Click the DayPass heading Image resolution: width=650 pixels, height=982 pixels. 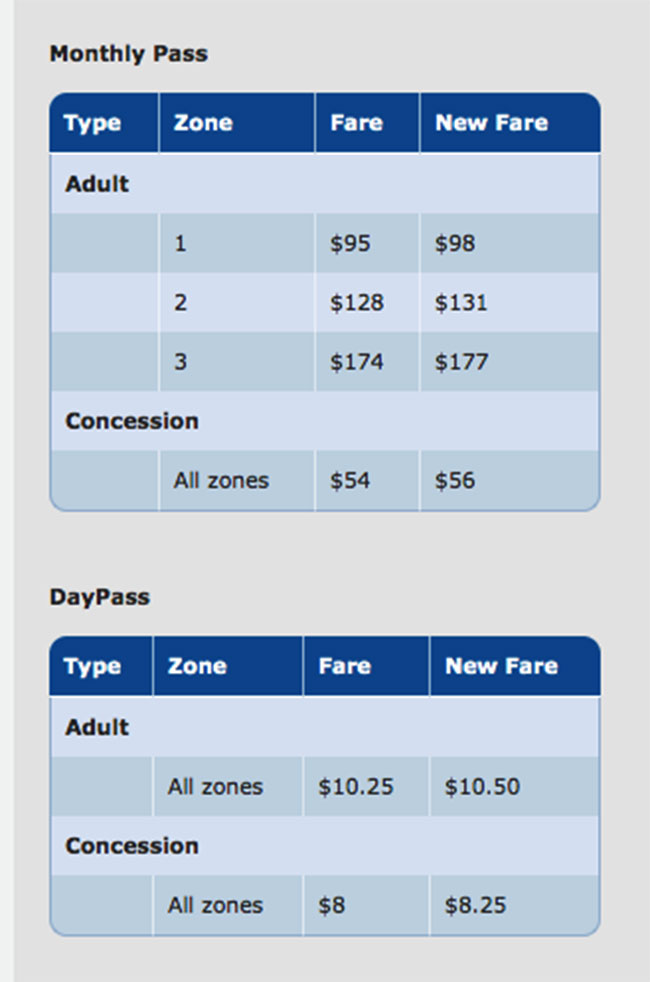click(x=100, y=597)
